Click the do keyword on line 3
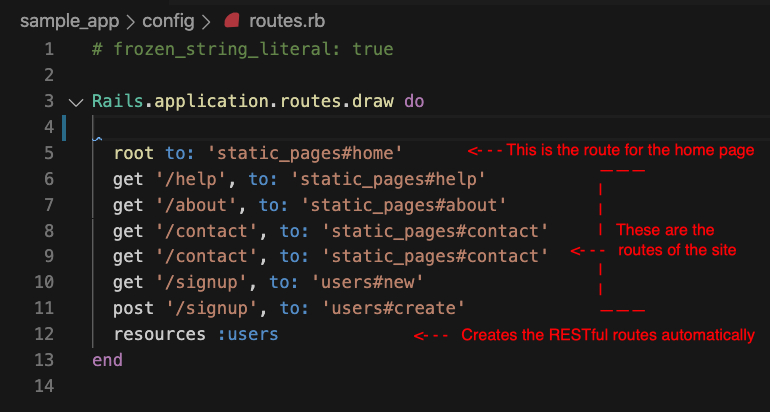Image resolution: width=770 pixels, height=412 pixels. 415,101
